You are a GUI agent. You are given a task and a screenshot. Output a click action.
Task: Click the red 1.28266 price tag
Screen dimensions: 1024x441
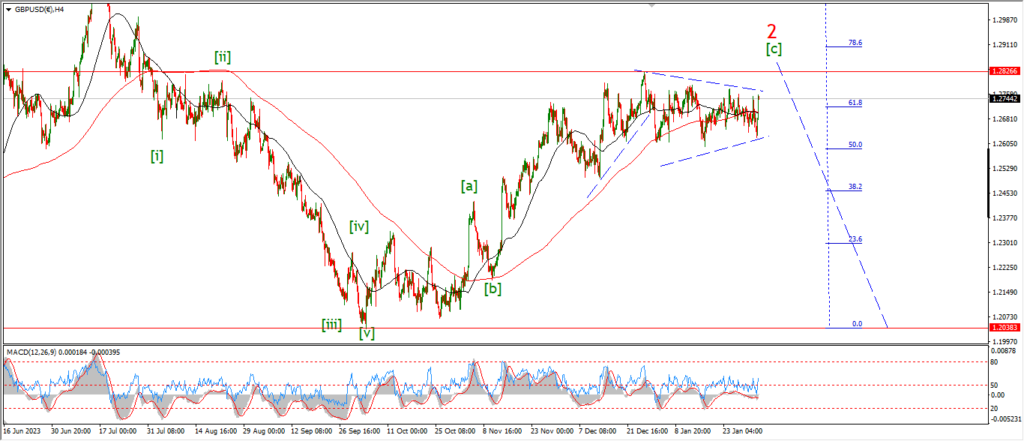(1004, 71)
